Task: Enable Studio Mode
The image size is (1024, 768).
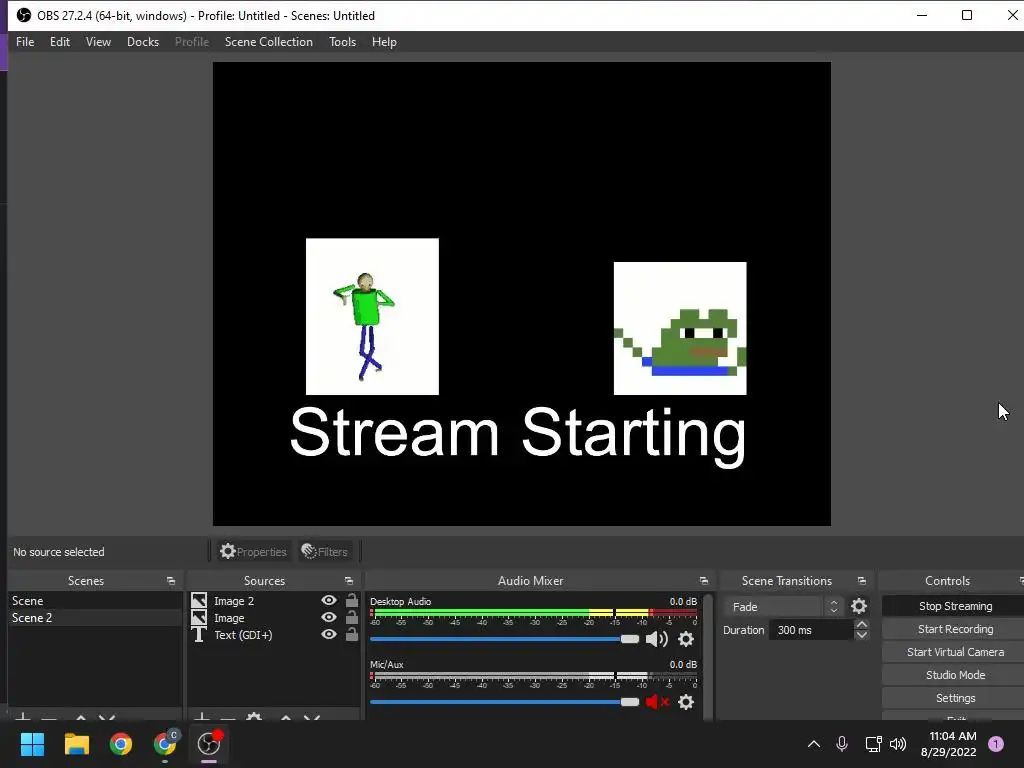Action: 954,675
